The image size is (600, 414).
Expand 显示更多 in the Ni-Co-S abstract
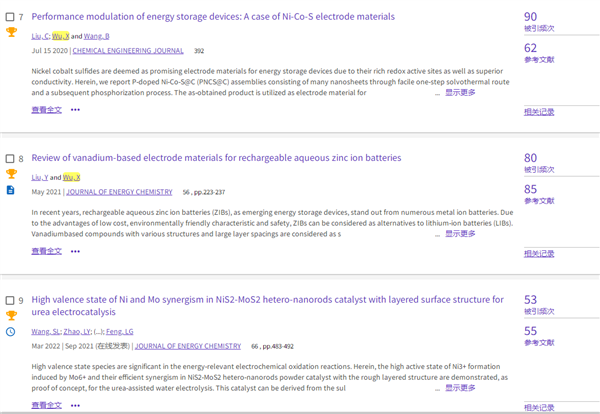460,92
